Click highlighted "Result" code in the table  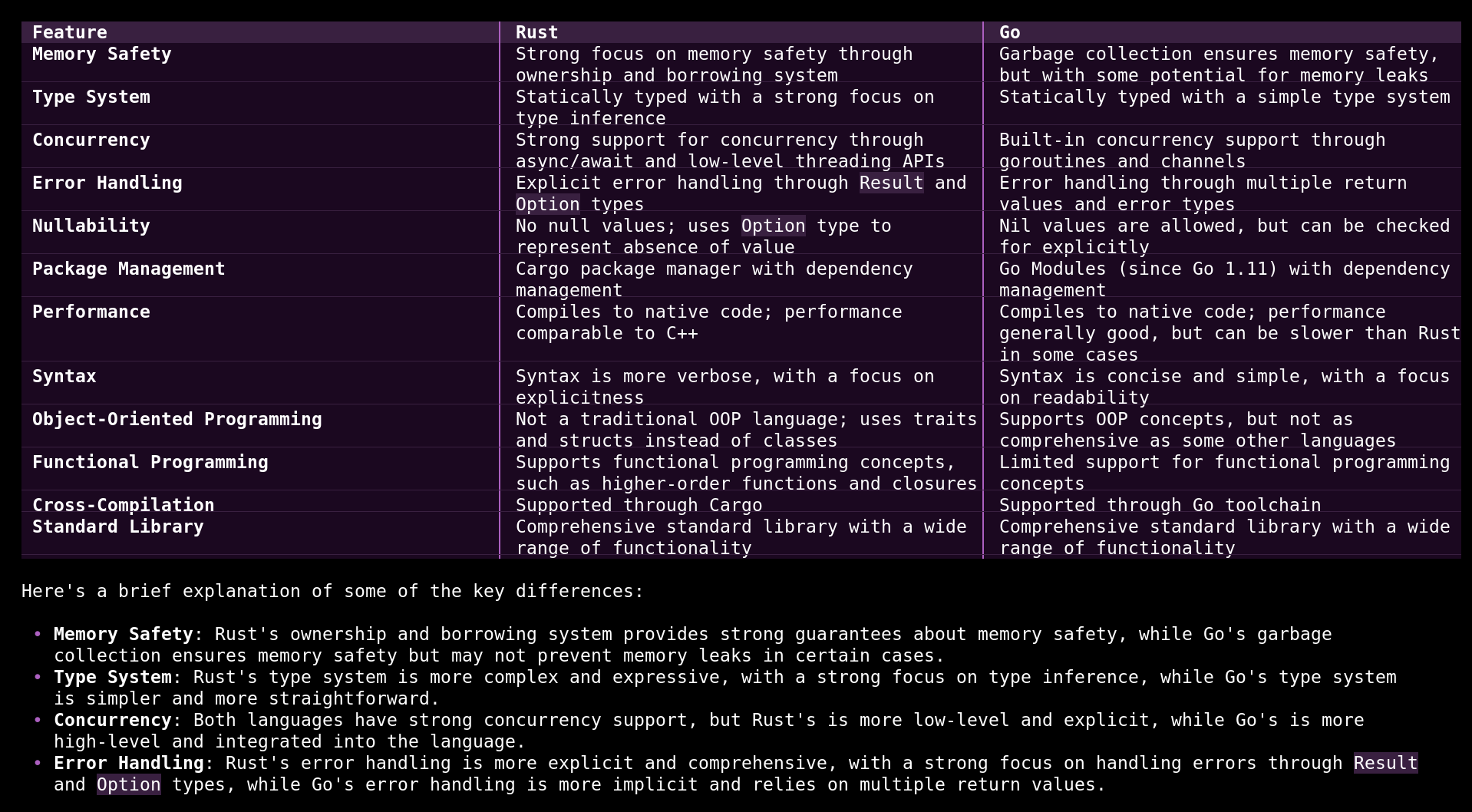coord(891,183)
